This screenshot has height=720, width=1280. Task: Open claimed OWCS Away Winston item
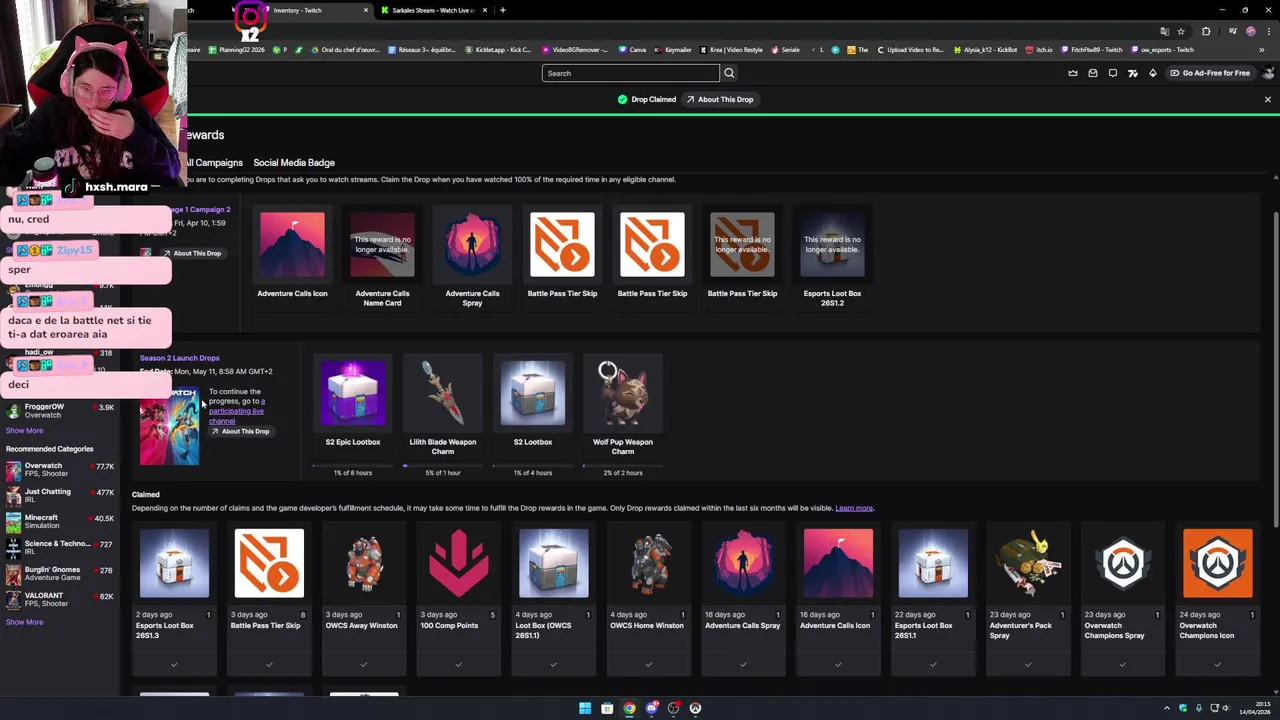[364, 563]
